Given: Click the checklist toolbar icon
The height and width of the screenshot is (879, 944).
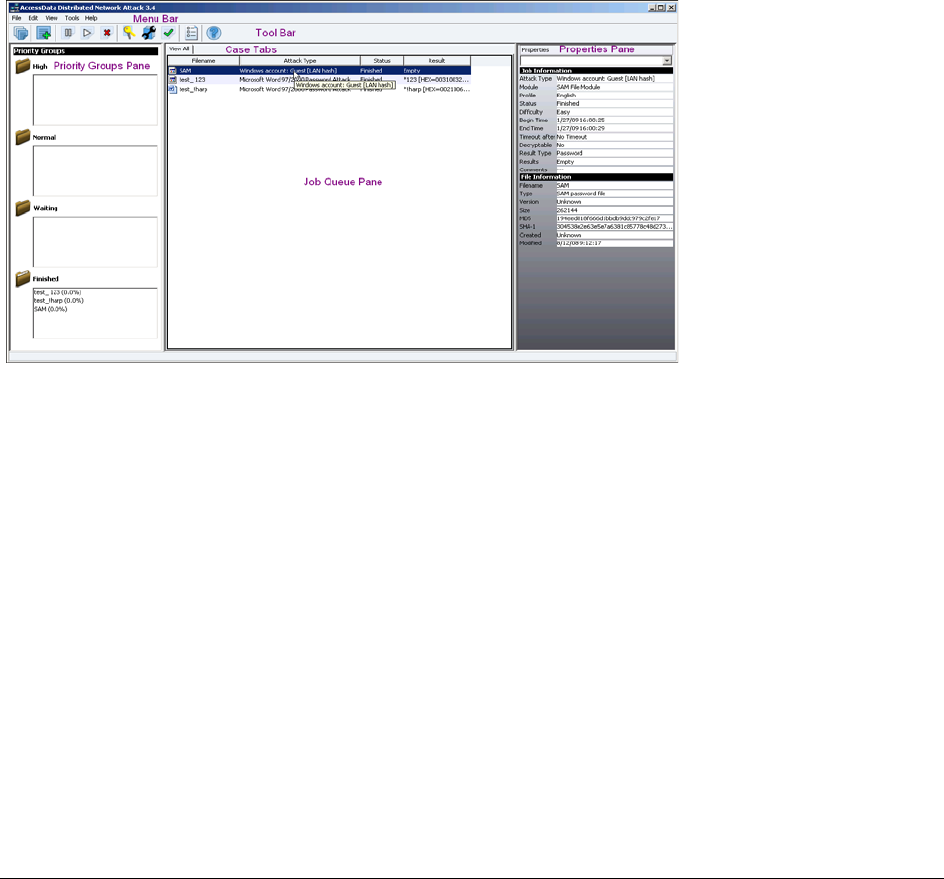Looking at the screenshot, I should click(191, 33).
